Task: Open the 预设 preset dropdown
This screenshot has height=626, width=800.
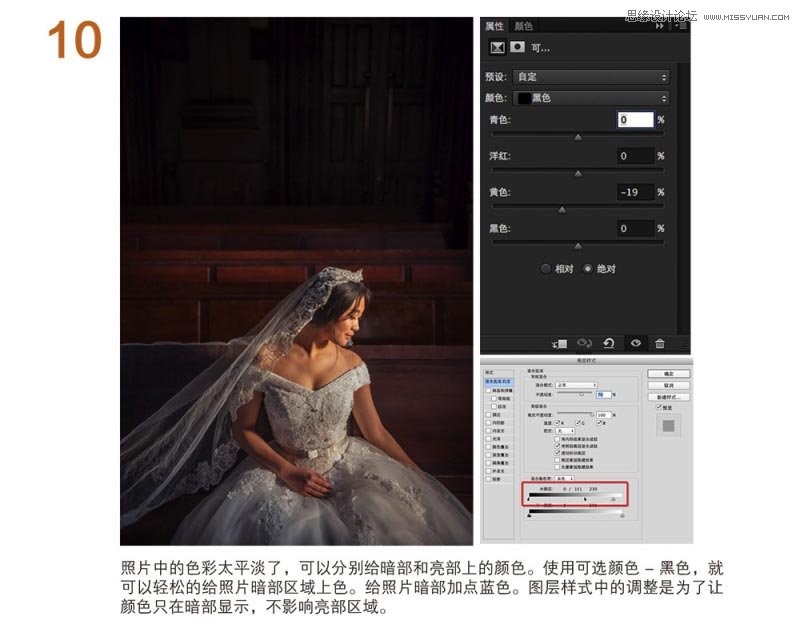Action: point(591,77)
